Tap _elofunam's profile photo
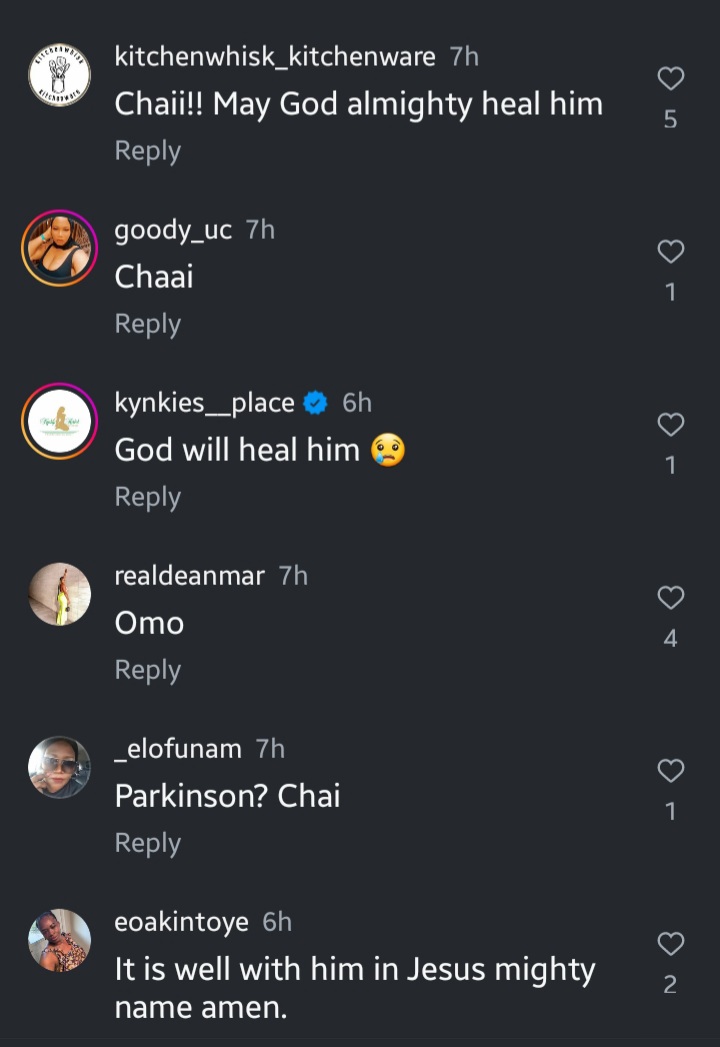The height and width of the screenshot is (1047, 720). pyautogui.click(x=58, y=768)
